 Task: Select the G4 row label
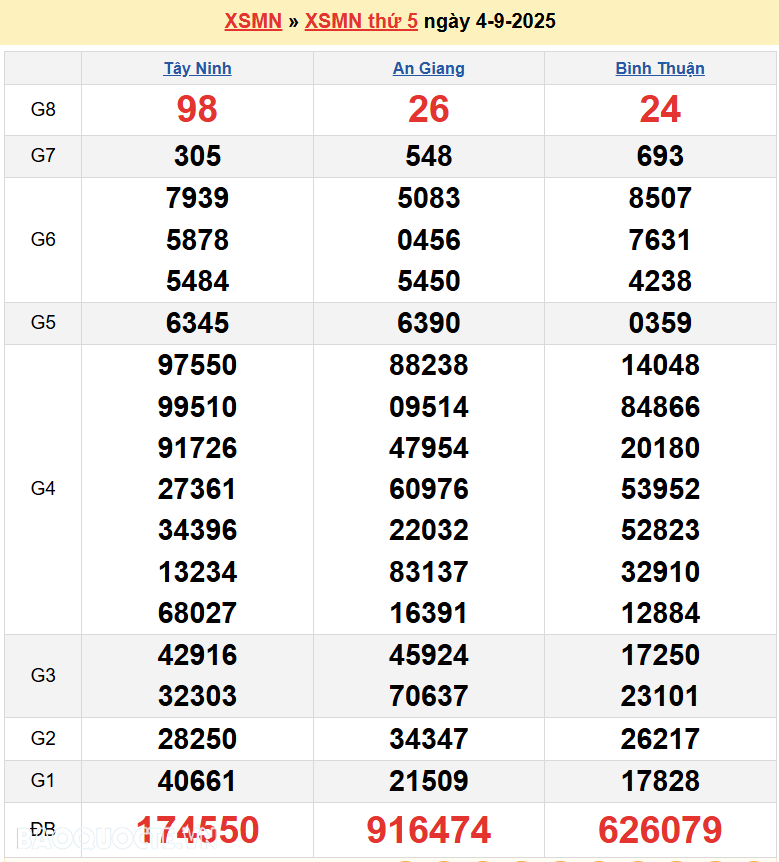pyautogui.click(x=43, y=489)
